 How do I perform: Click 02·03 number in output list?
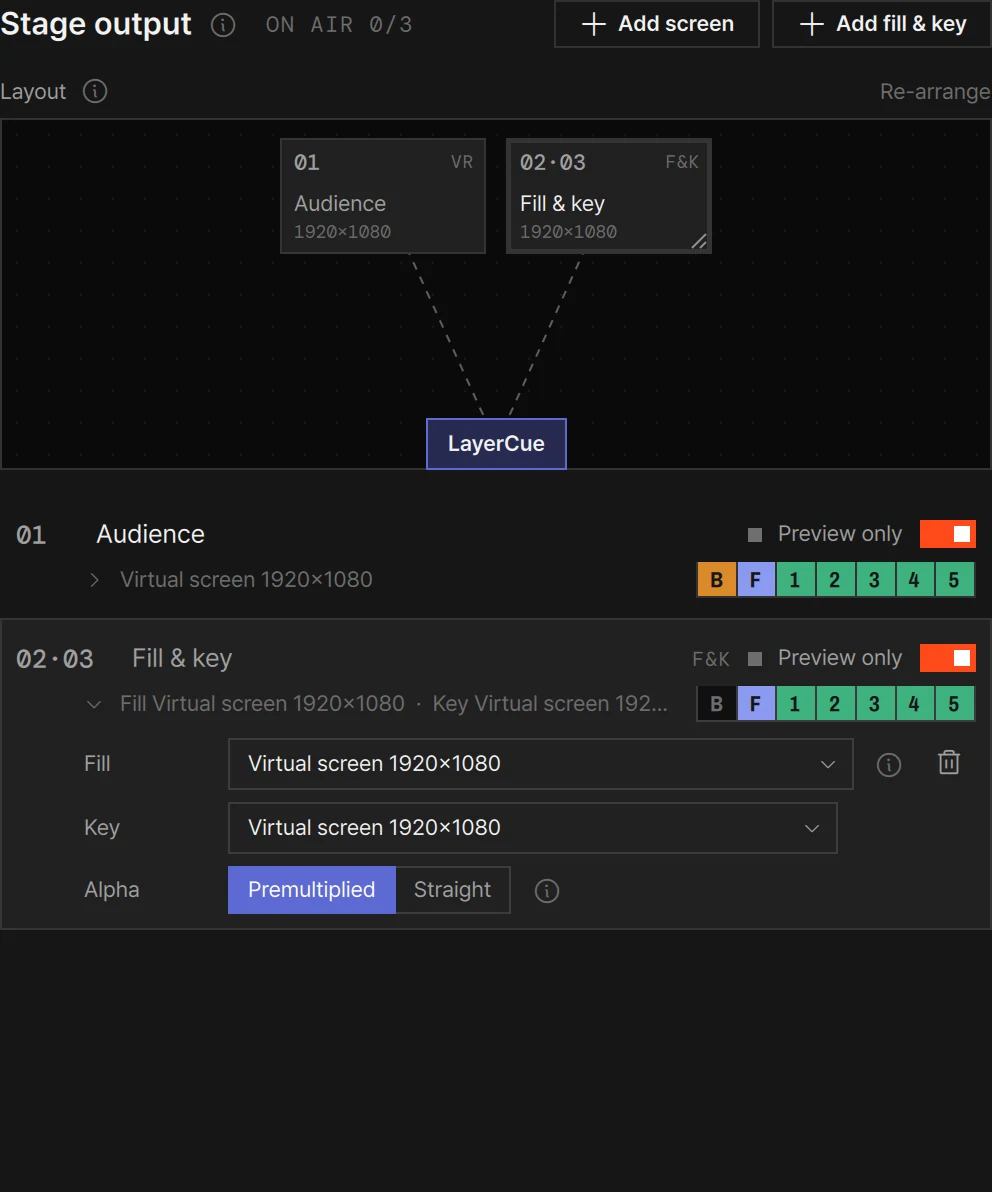point(55,659)
